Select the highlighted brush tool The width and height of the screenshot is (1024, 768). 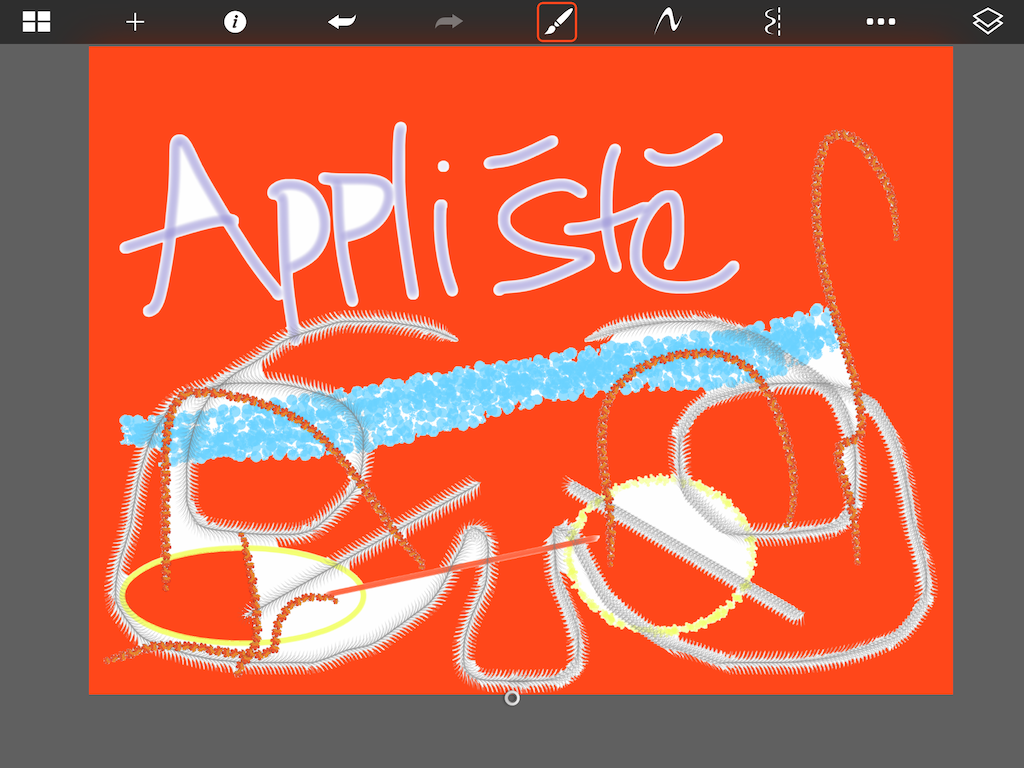click(x=557, y=22)
